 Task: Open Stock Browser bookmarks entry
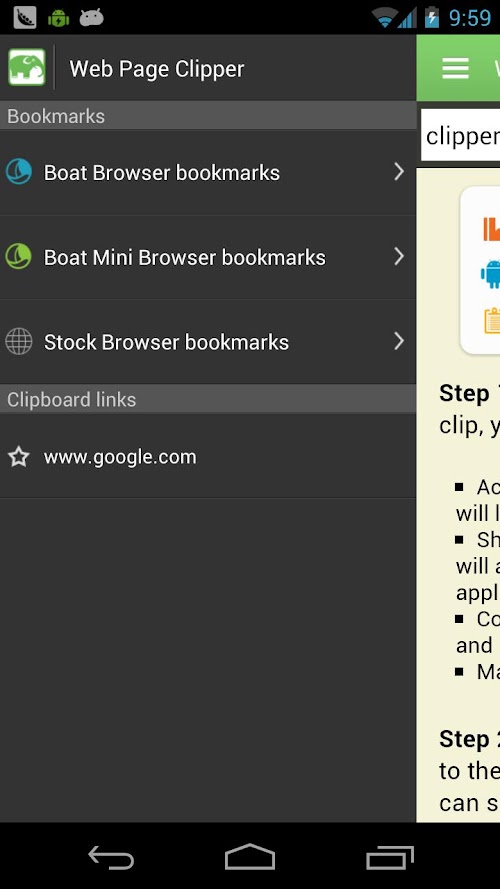click(208, 342)
